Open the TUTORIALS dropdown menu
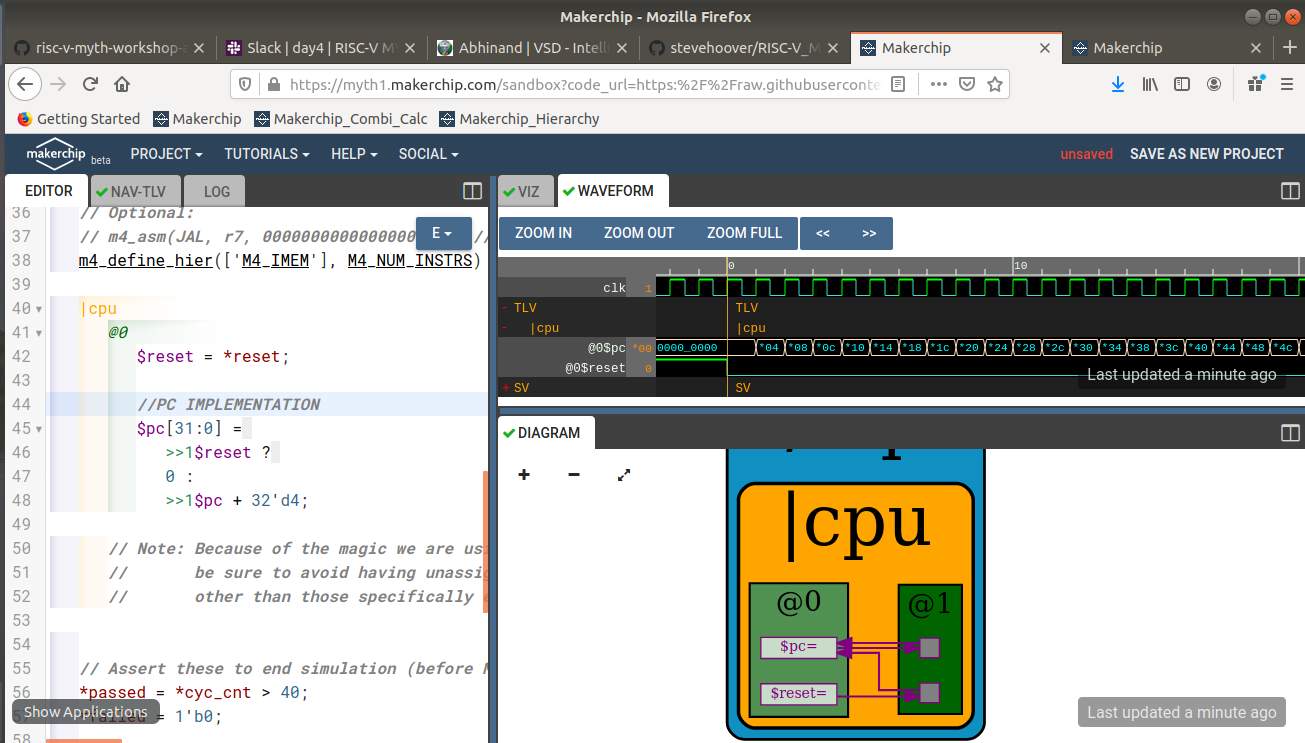The width and height of the screenshot is (1305, 743). tap(266, 154)
